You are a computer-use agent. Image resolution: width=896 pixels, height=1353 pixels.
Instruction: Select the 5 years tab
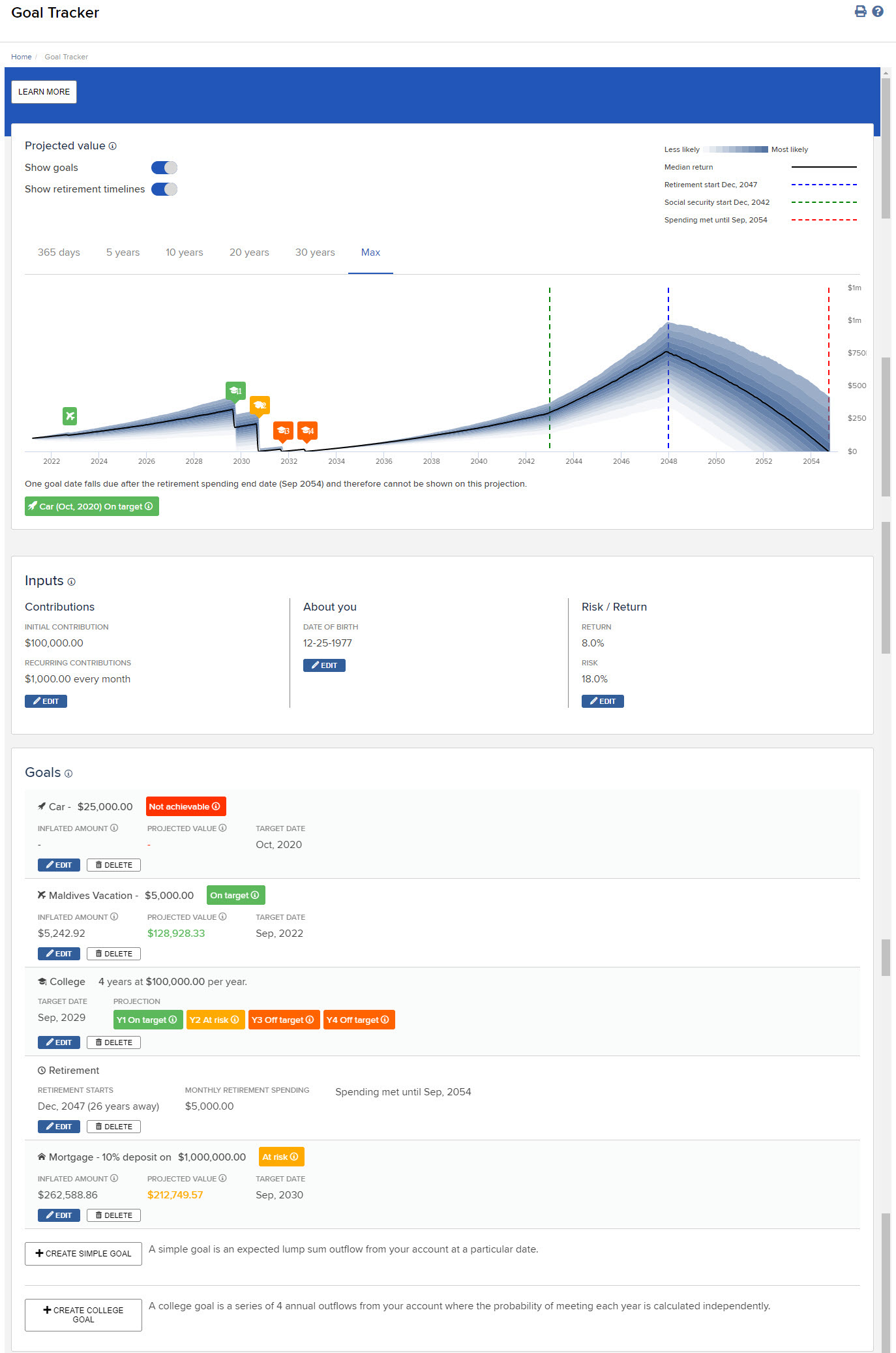(x=123, y=252)
